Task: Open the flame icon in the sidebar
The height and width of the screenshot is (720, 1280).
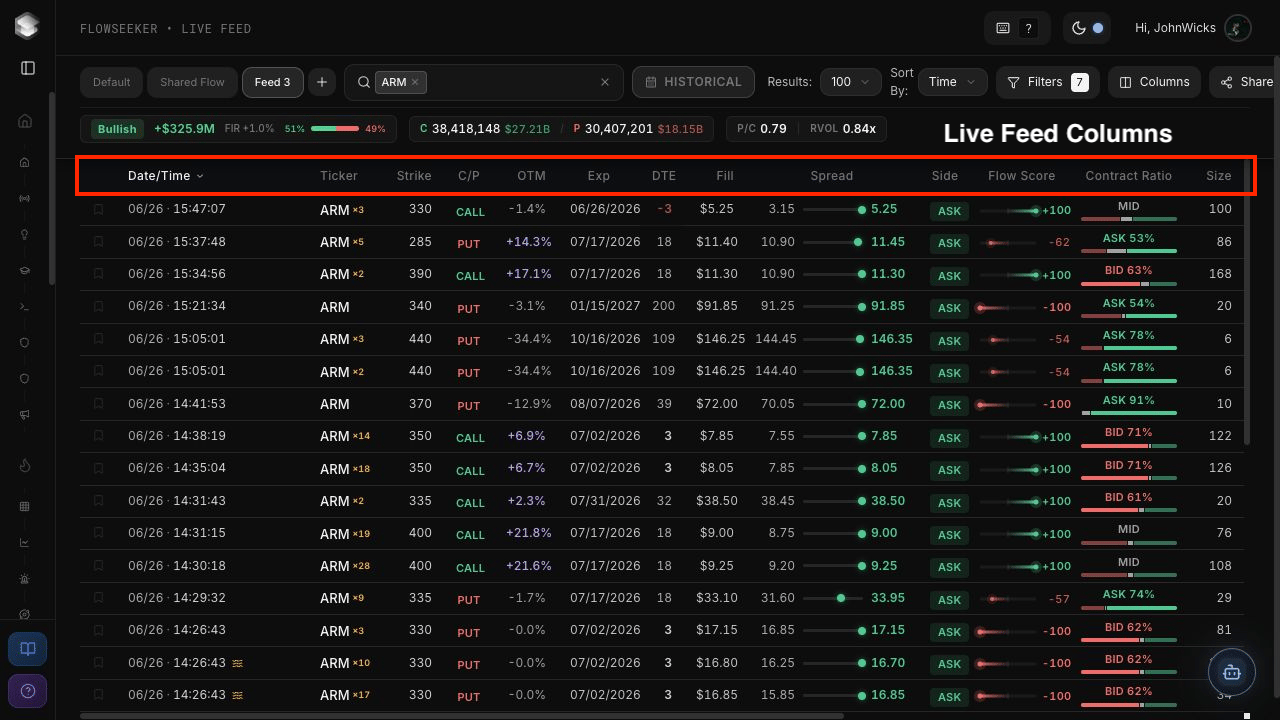Action: pos(25,465)
